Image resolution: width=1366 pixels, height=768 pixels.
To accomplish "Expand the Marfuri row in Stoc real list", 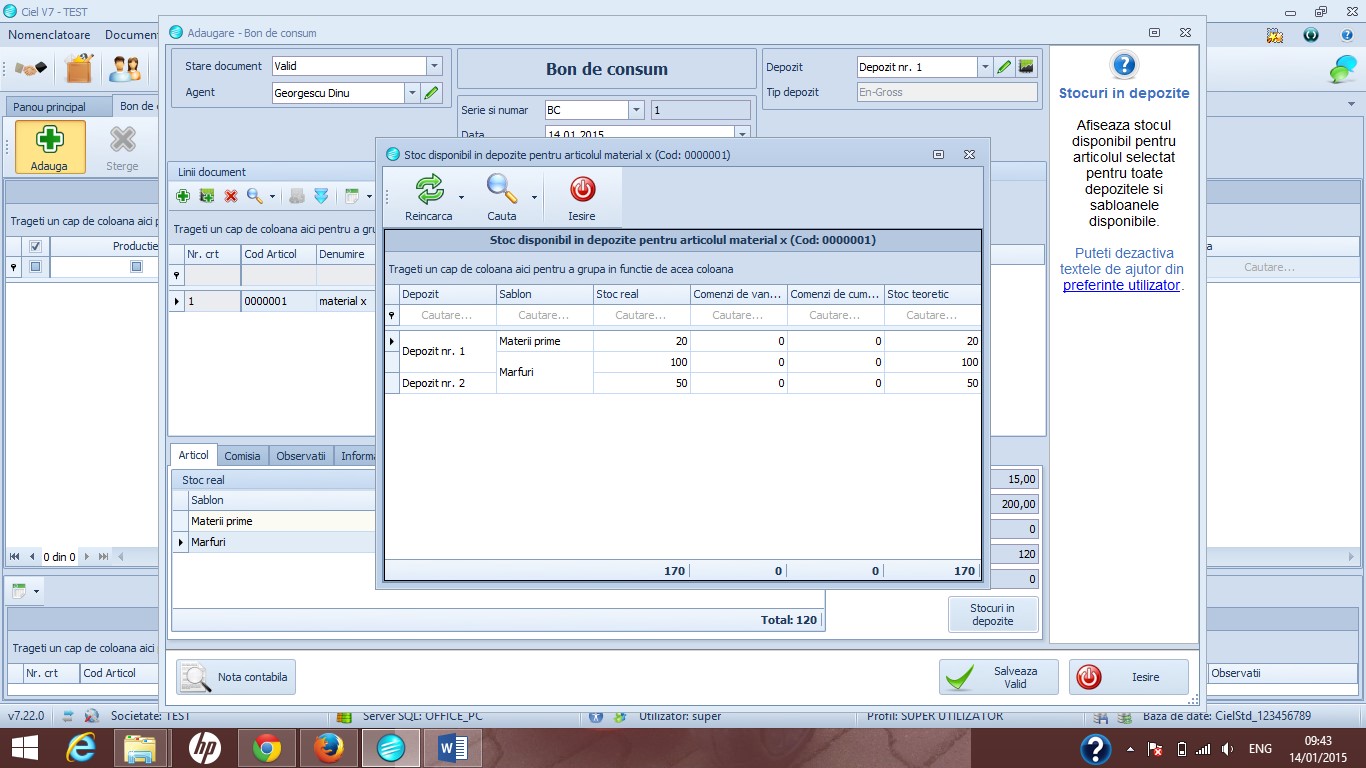I will click(x=181, y=542).
